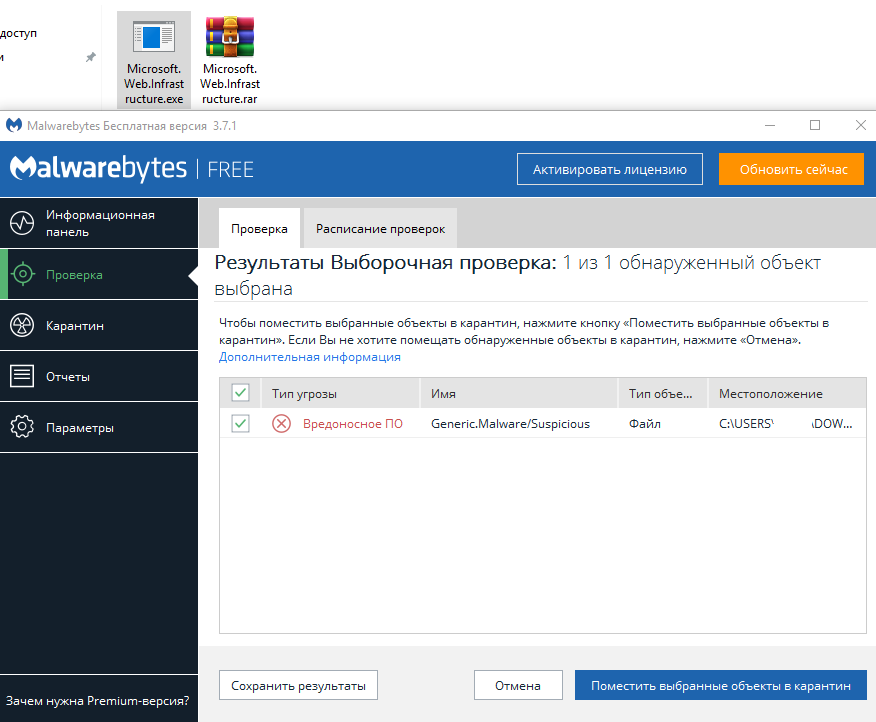Click Поместить выбранные объекты в карантин

click(x=721, y=685)
